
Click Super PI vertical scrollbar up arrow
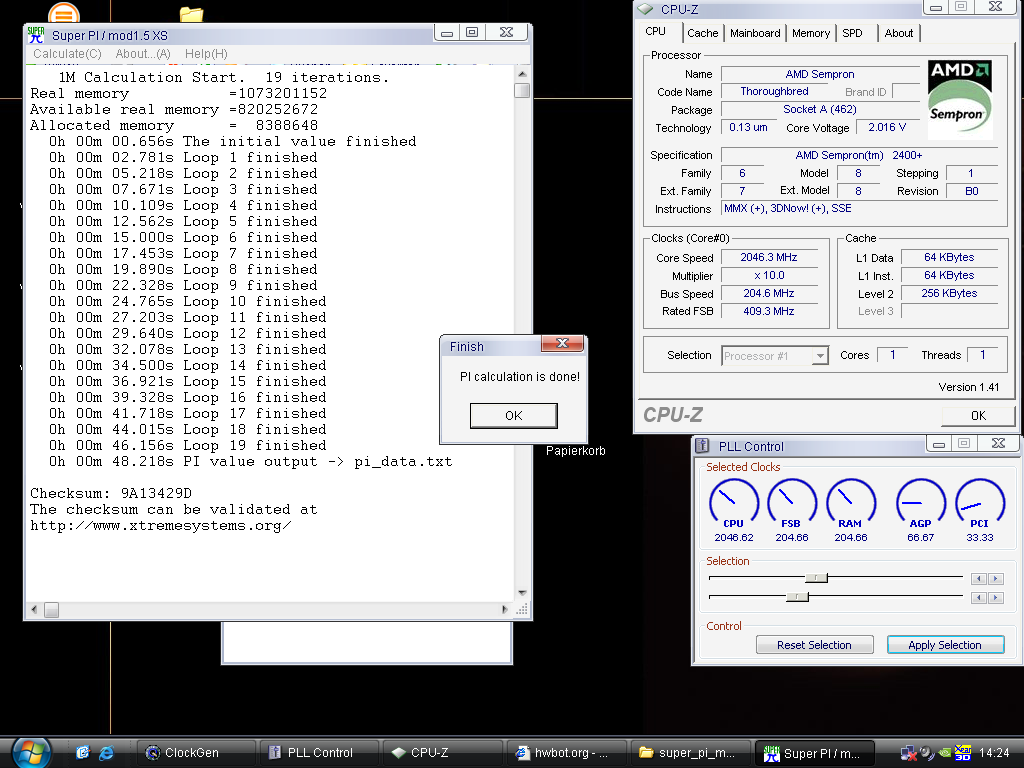[x=522, y=74]
